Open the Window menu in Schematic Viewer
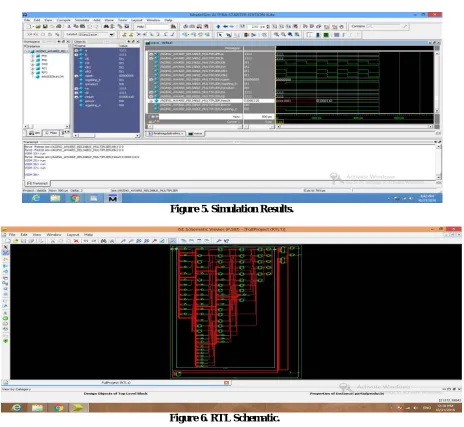This screenshot has height=427, width=464. coord(54,235)
